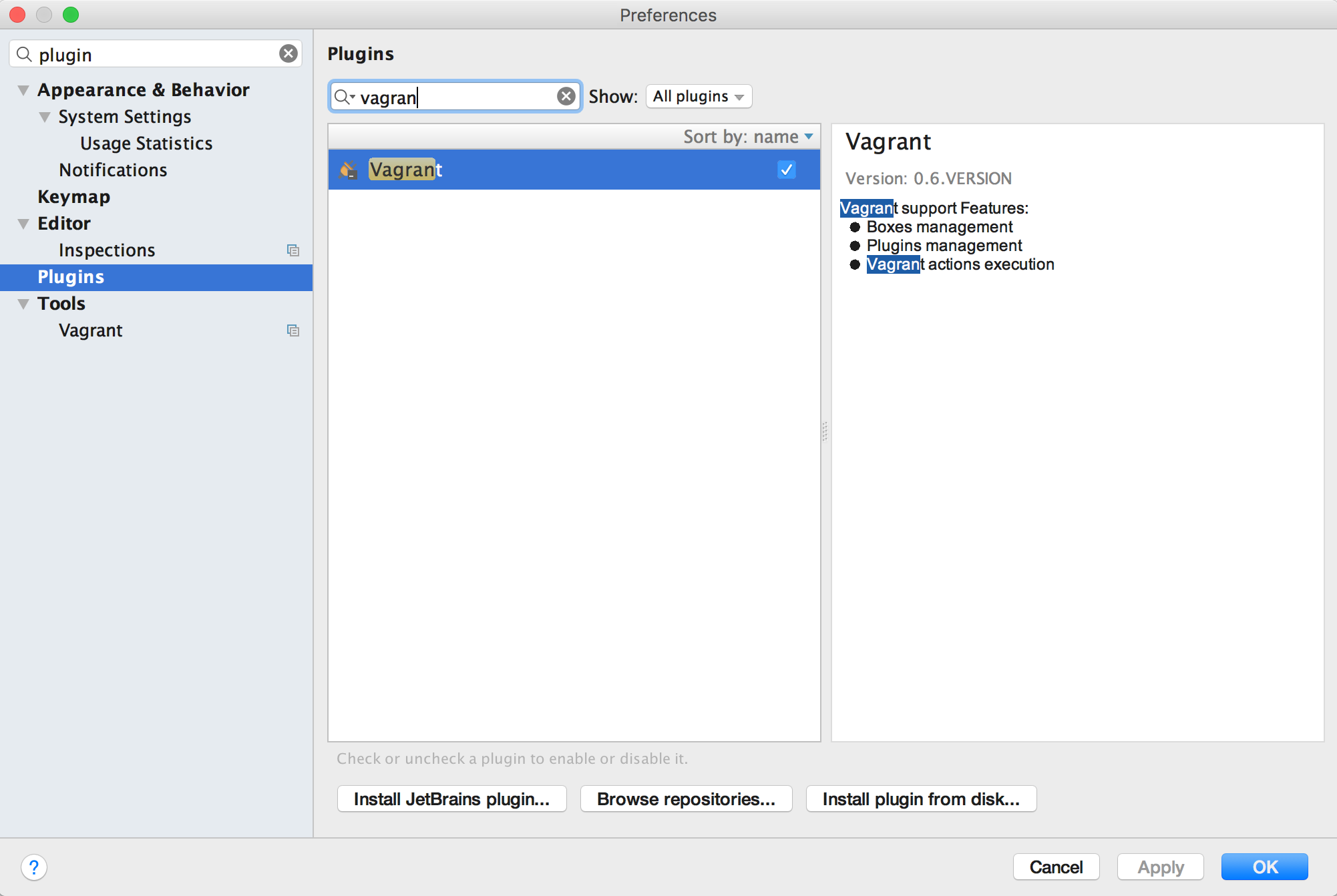Click into the plugin search input field
This screenshot has height=896, width=1337.
coord(481,97)
